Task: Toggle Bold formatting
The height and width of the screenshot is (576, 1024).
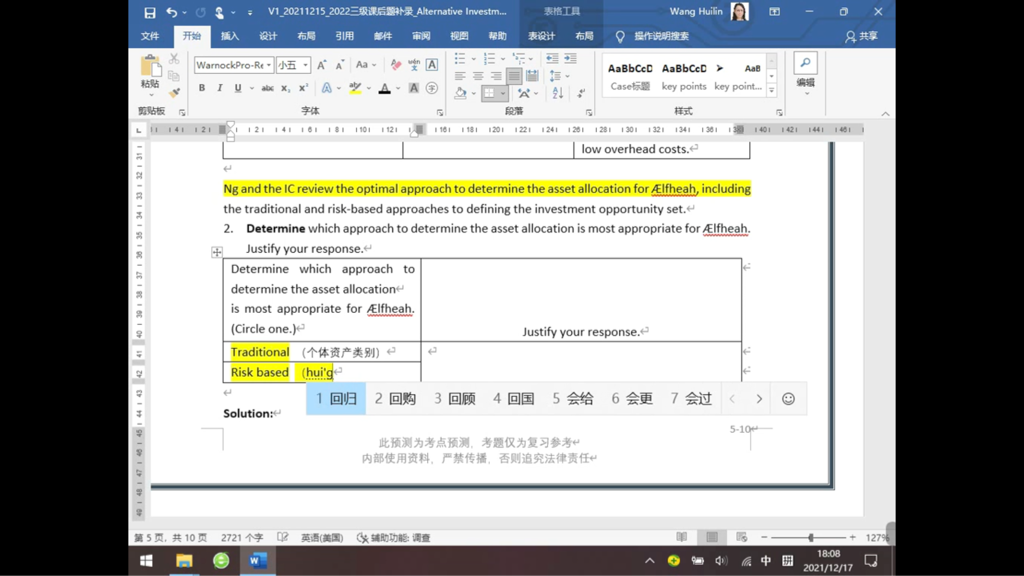Action: [x=202, y=88]
